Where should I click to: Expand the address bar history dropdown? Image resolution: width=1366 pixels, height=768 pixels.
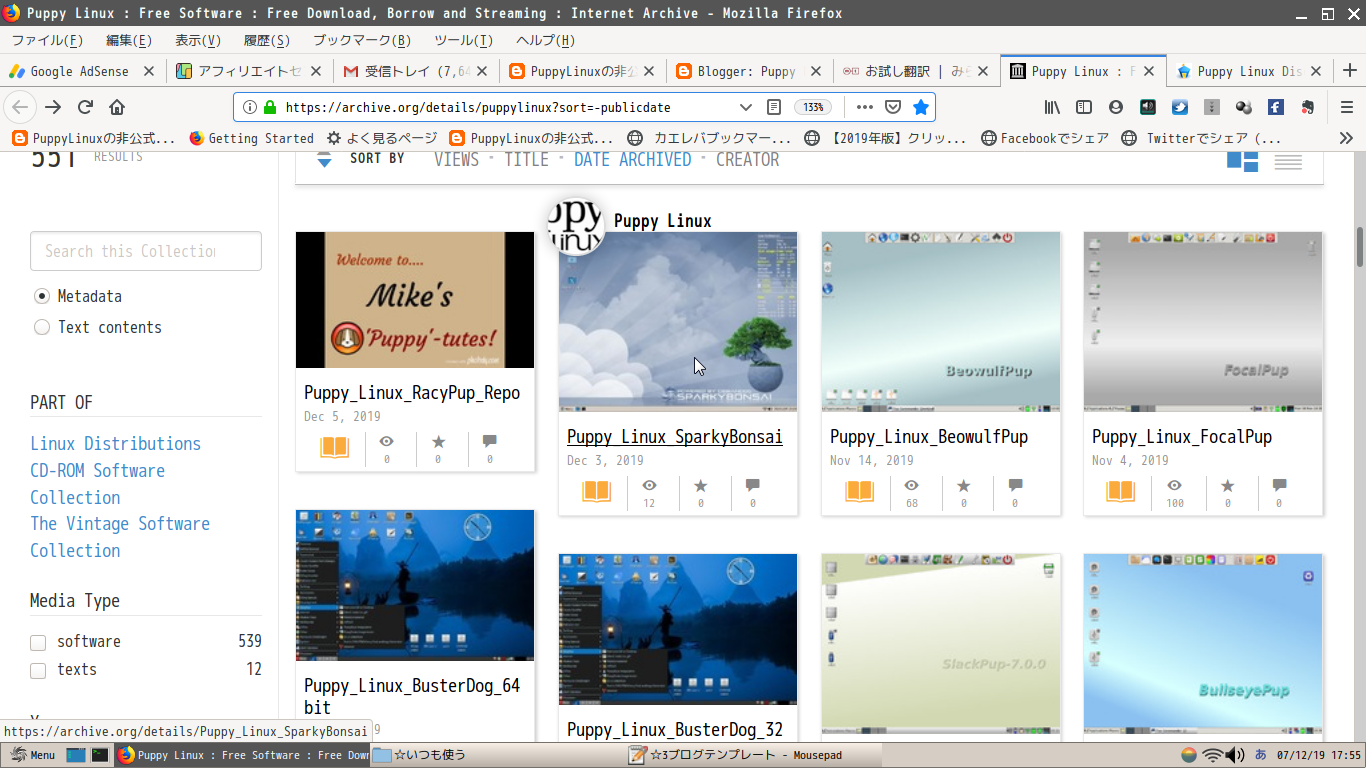(745, 107)
